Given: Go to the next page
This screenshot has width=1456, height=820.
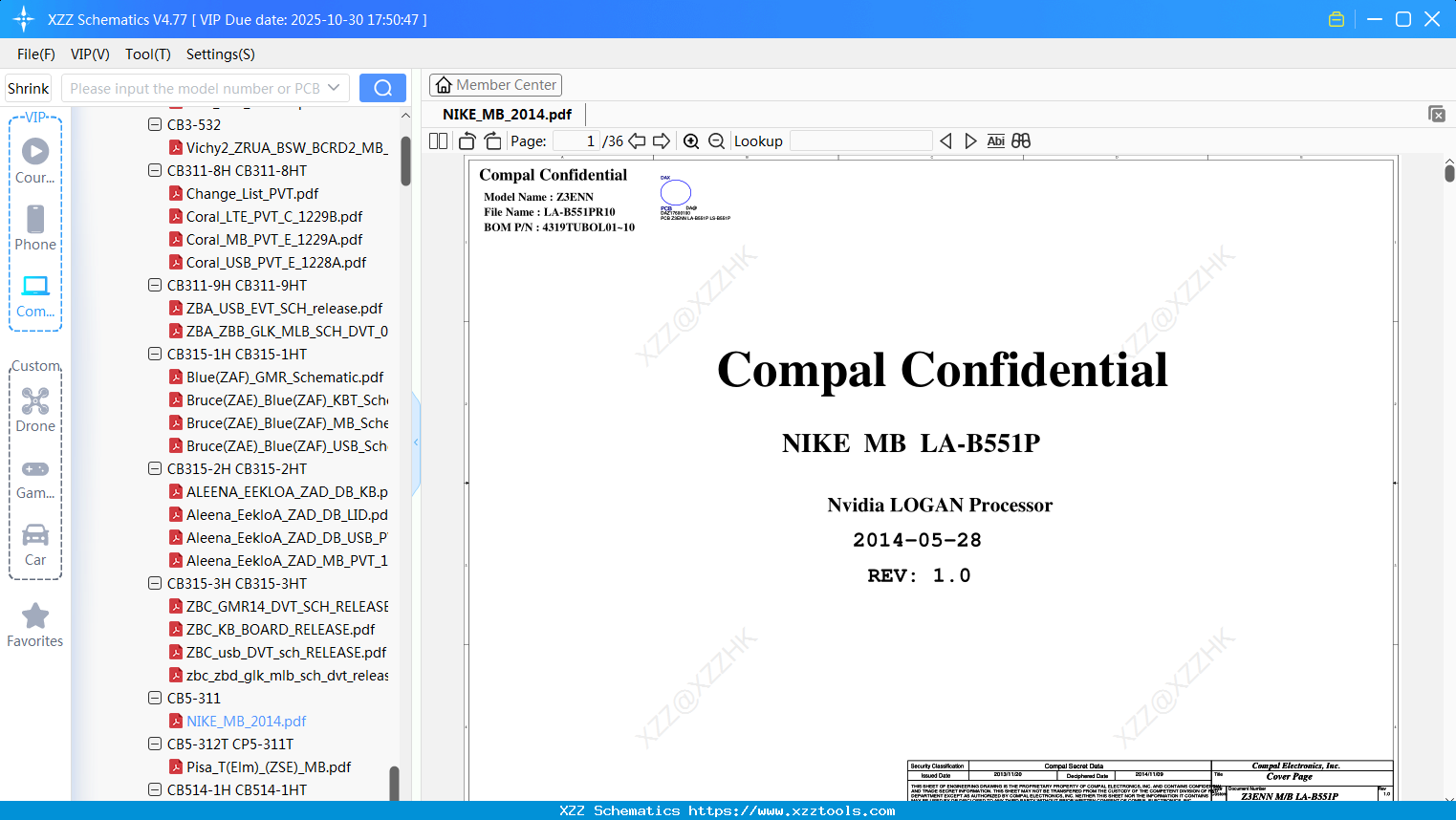Looking at the screenshot, I should click(662, 141).
